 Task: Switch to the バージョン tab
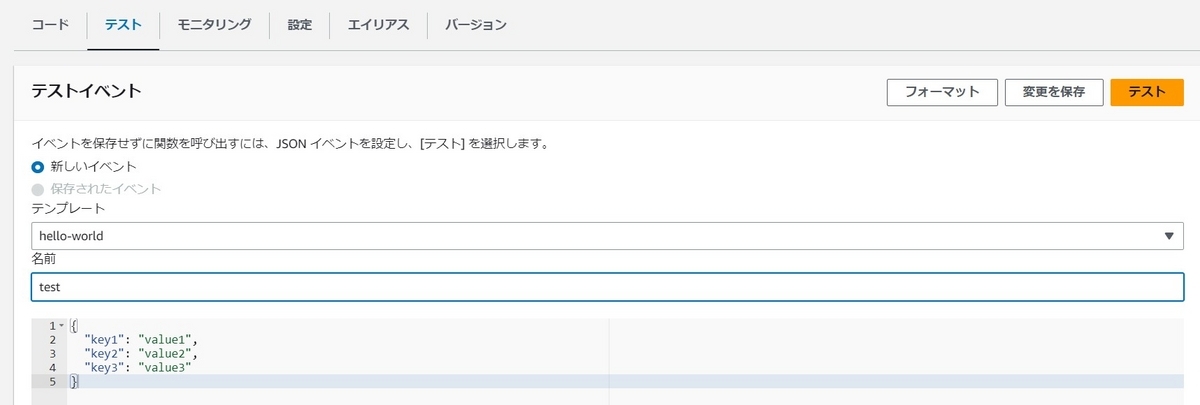coord(475,25)
